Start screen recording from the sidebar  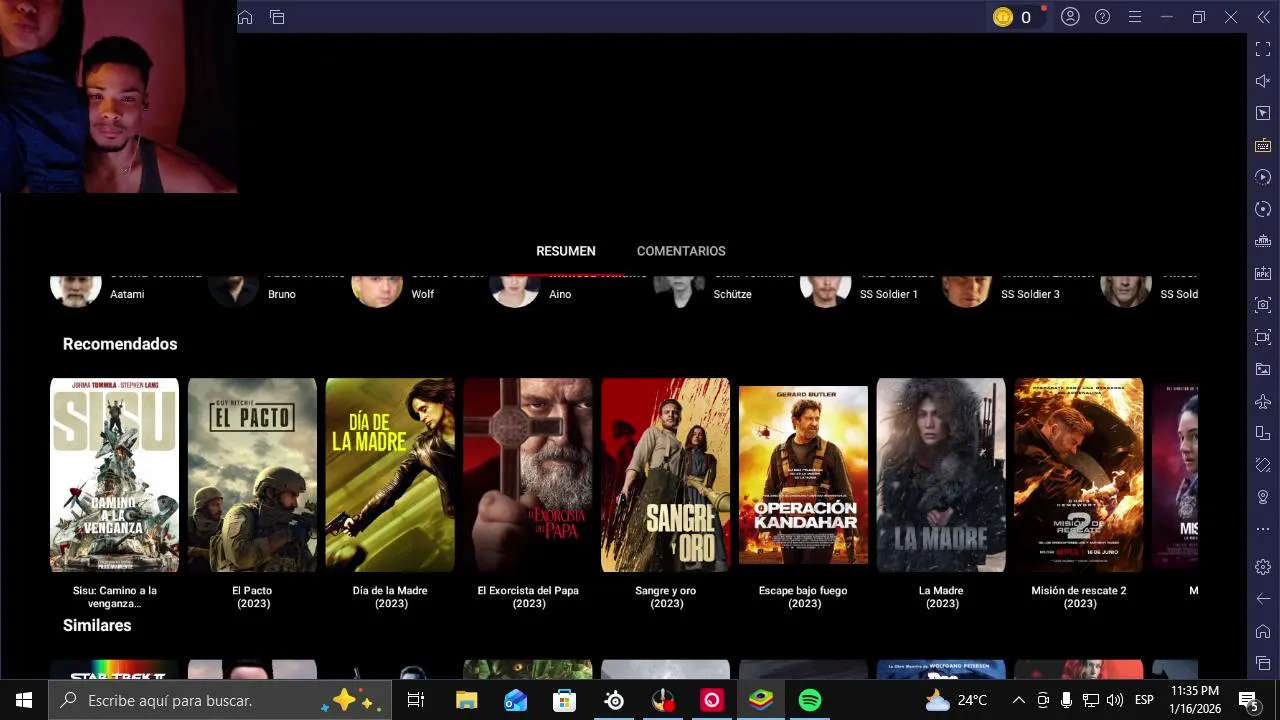coord(1263,337)
